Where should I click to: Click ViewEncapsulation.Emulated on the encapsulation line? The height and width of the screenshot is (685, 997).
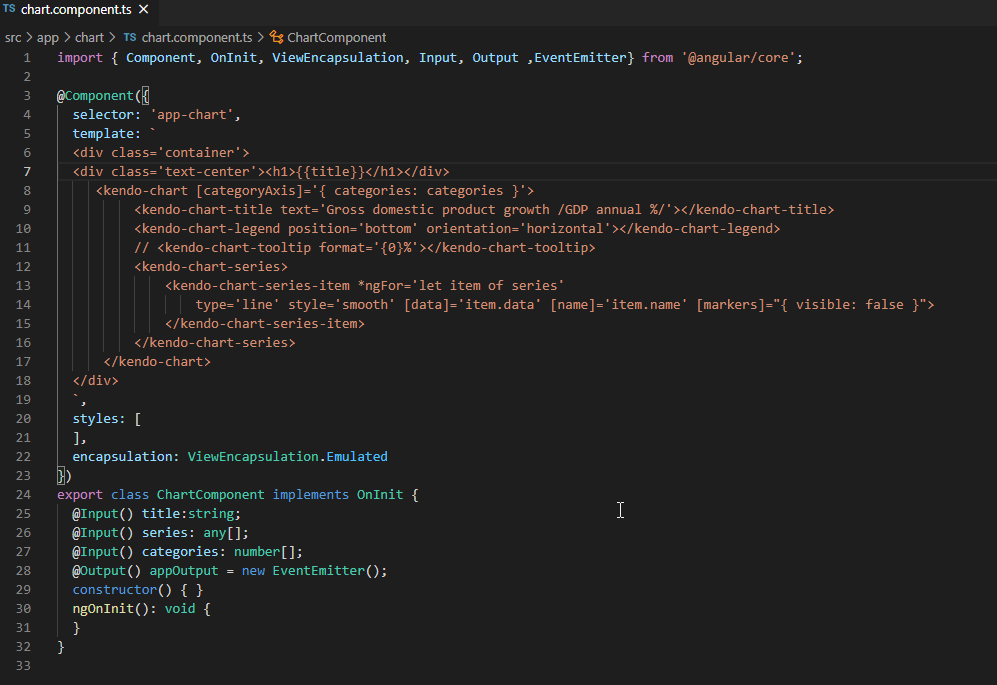pos(287,456)
